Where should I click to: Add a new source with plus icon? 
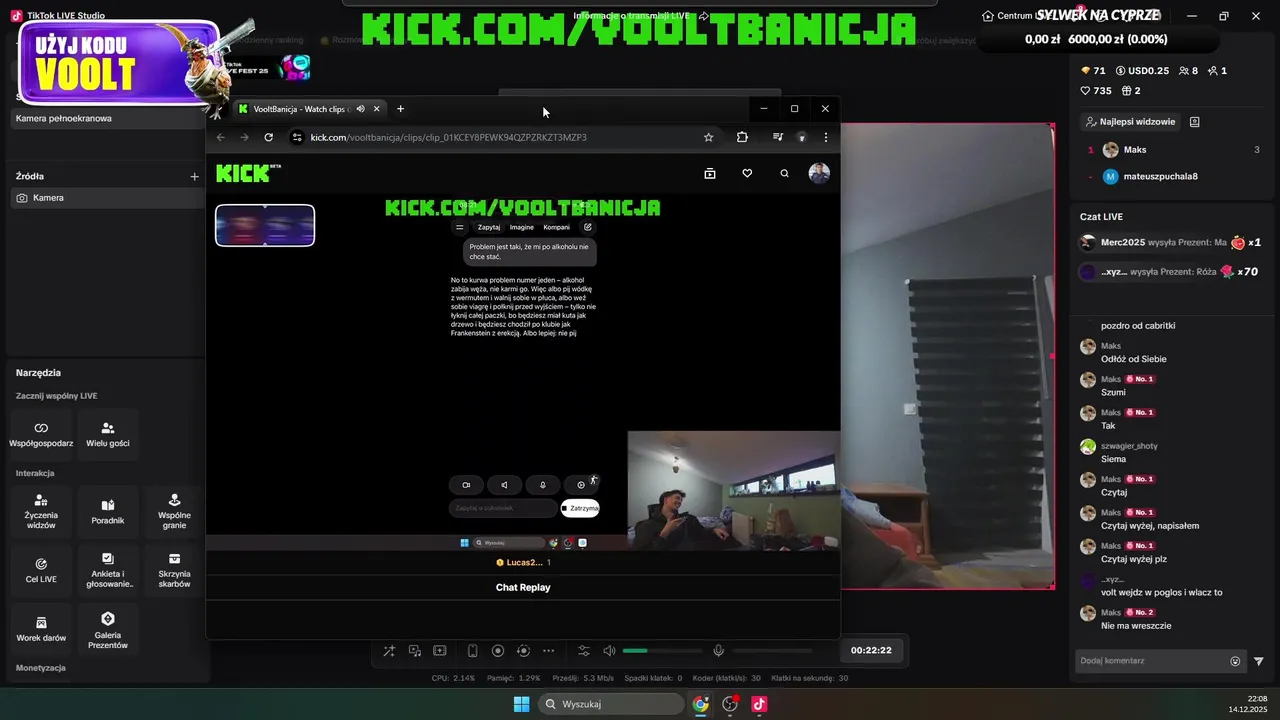coord(194,176)
